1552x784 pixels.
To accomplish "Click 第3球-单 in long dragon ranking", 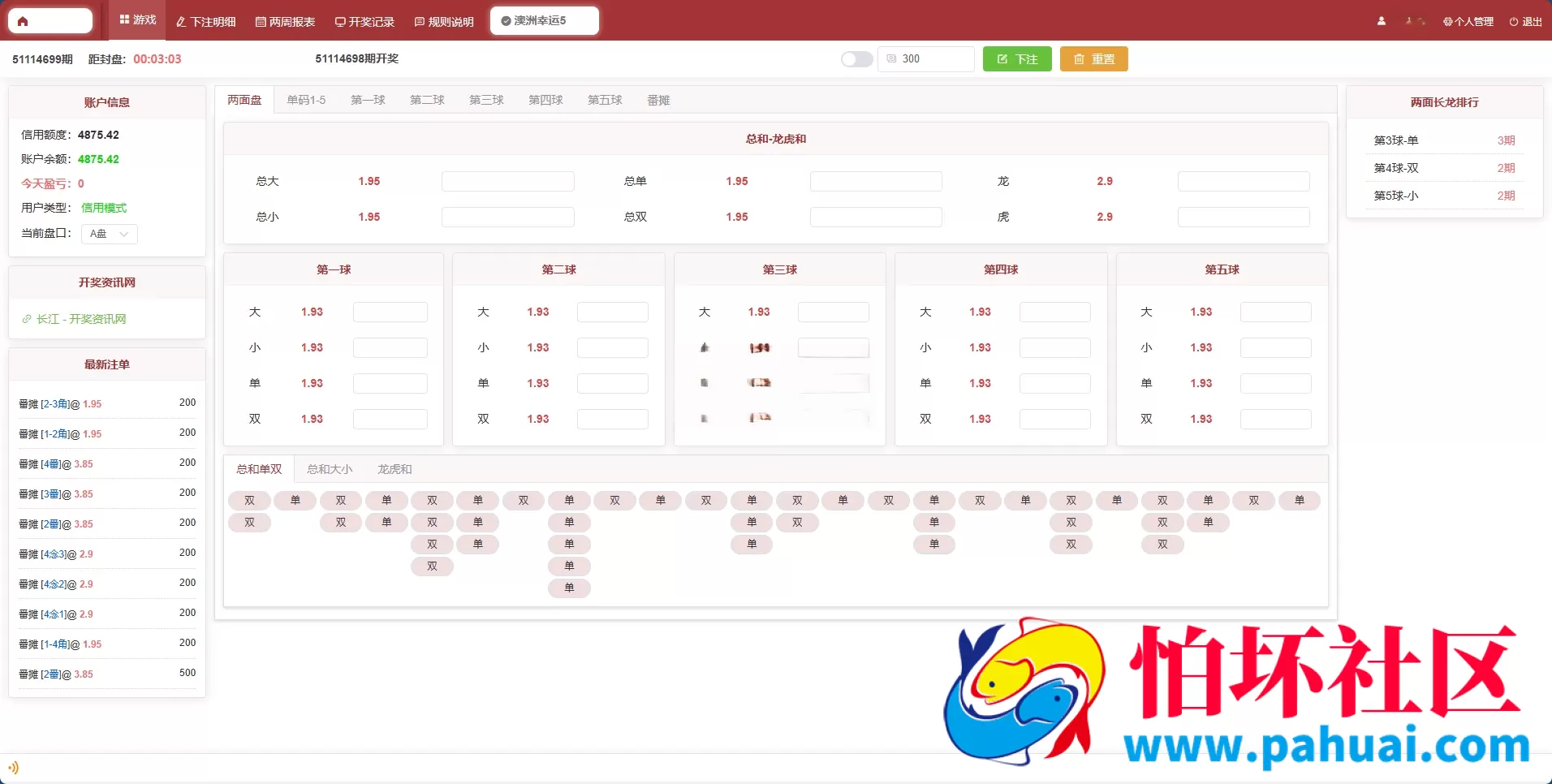I will [1444, 140].
